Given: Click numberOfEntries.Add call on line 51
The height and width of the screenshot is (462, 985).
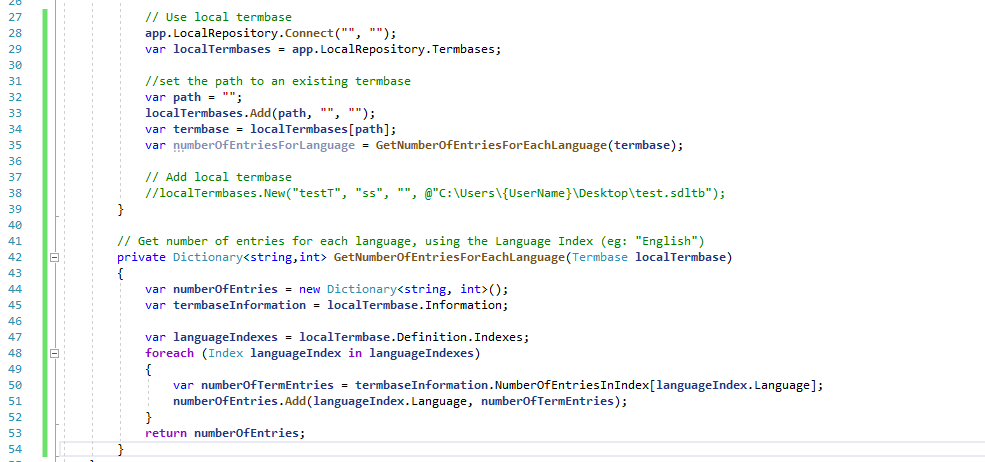Looking at the screenshot, I should (x=400, y=401).
